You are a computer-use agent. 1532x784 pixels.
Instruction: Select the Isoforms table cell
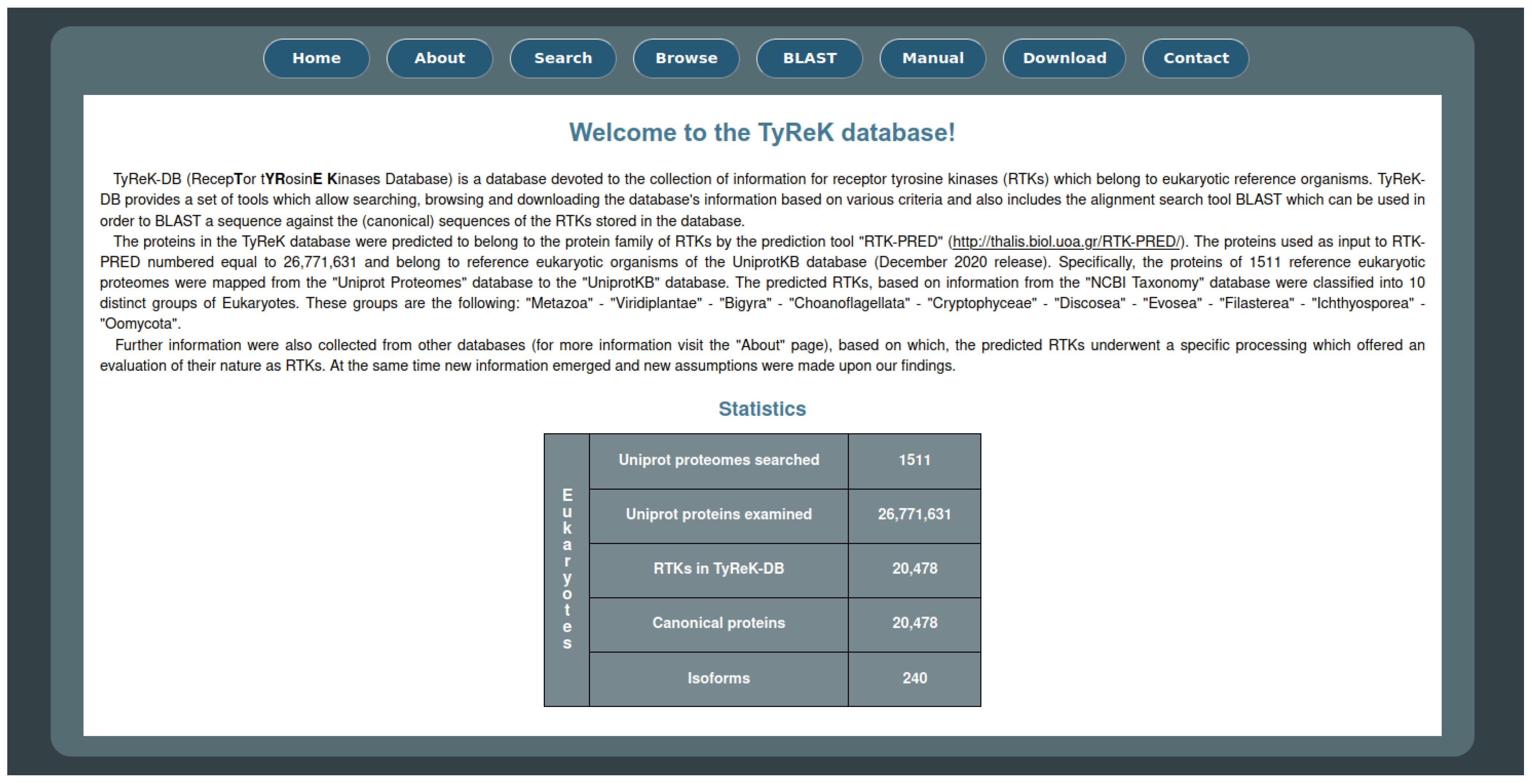pos(719,679)
